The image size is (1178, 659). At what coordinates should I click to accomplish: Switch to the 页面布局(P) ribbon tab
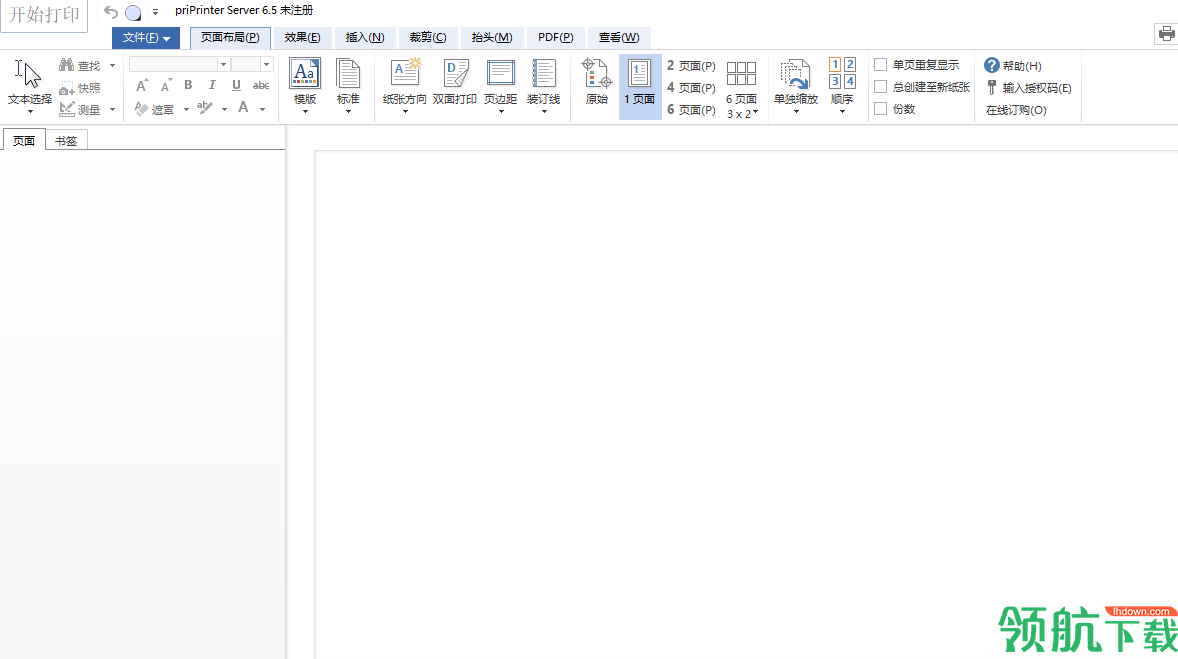230,38
